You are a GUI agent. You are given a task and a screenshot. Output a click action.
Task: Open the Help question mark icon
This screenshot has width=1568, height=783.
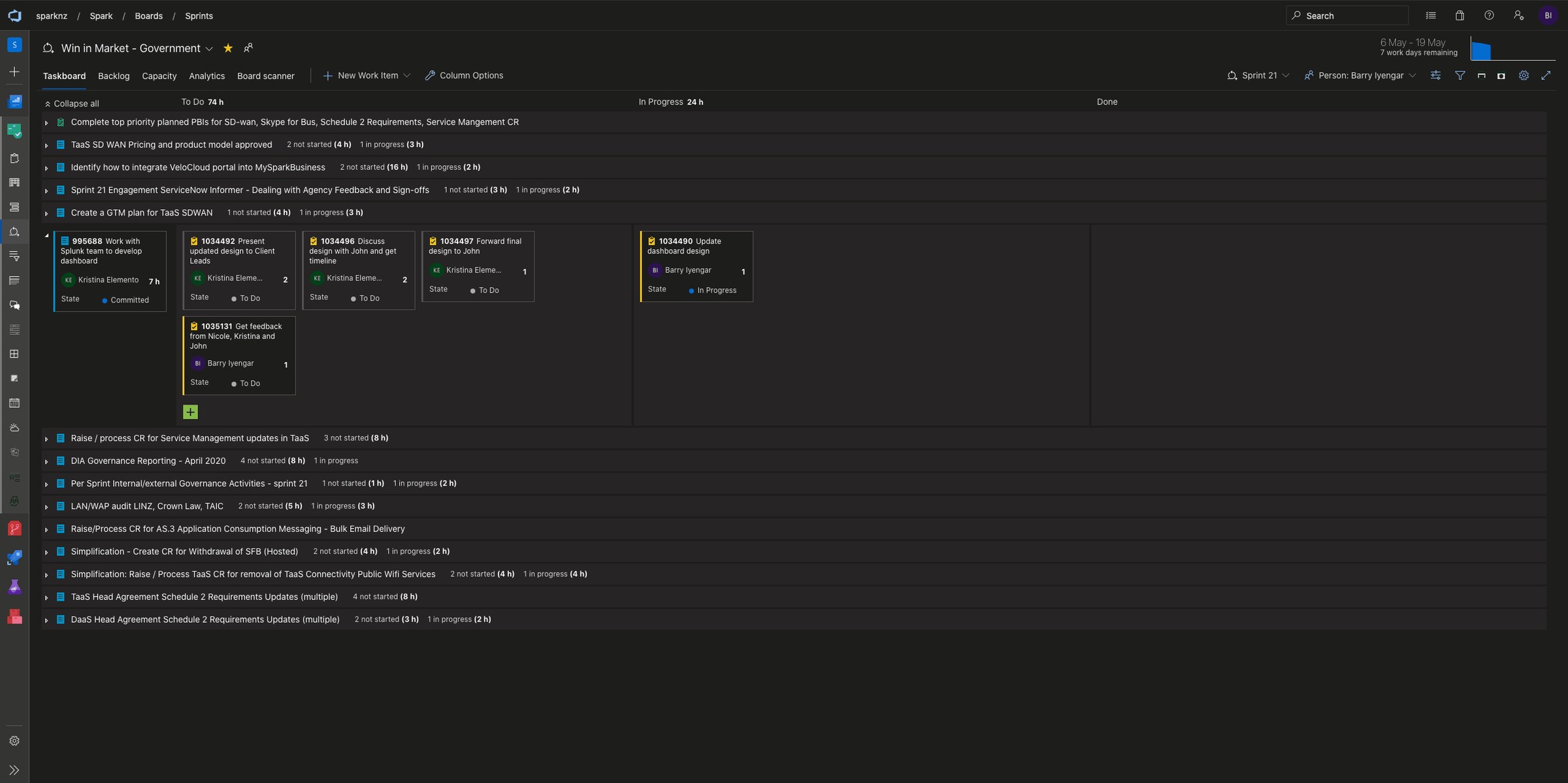(x=1489, y=16)
